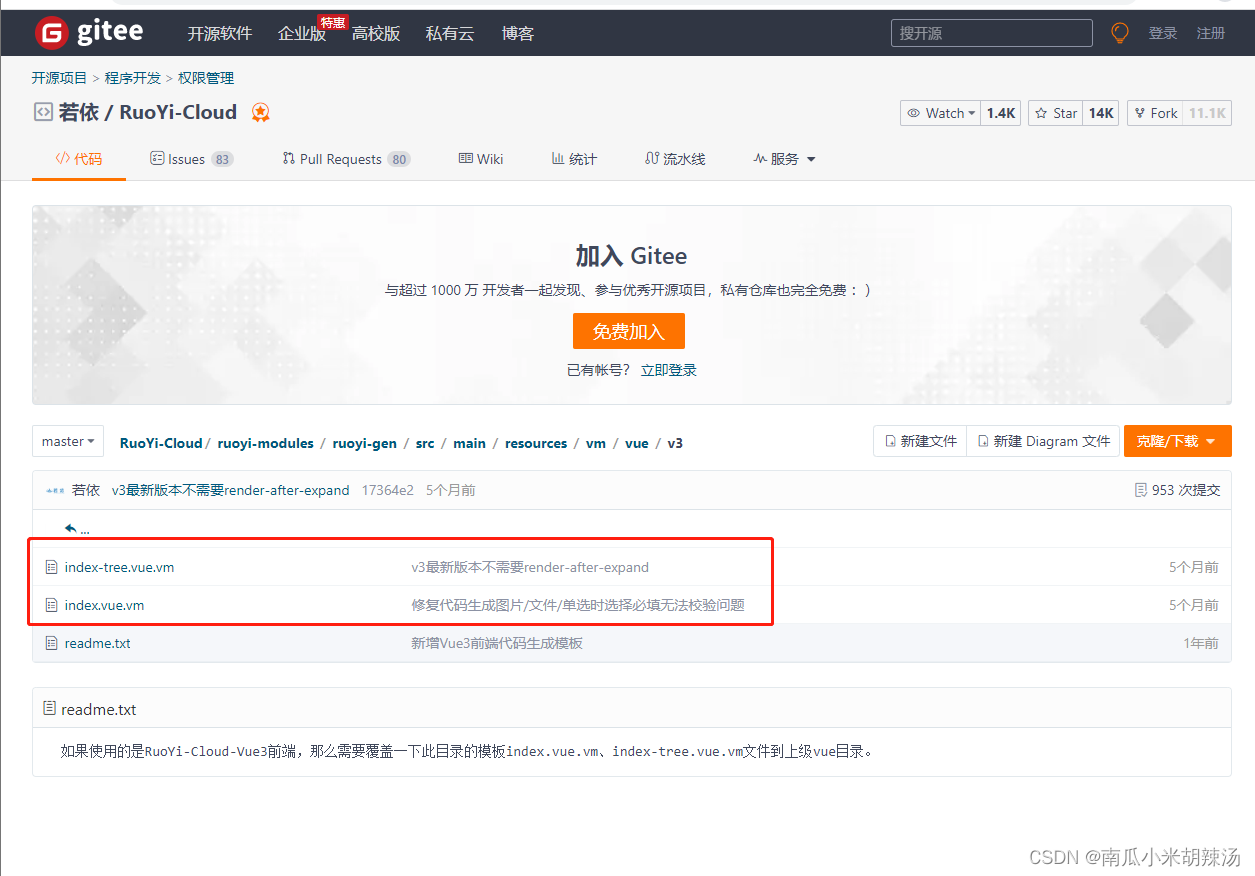The width and height of the screenshot is (1255, 876).
Task: Click the 若依 committer name in commit bar
Action: (x=86, y=490)
